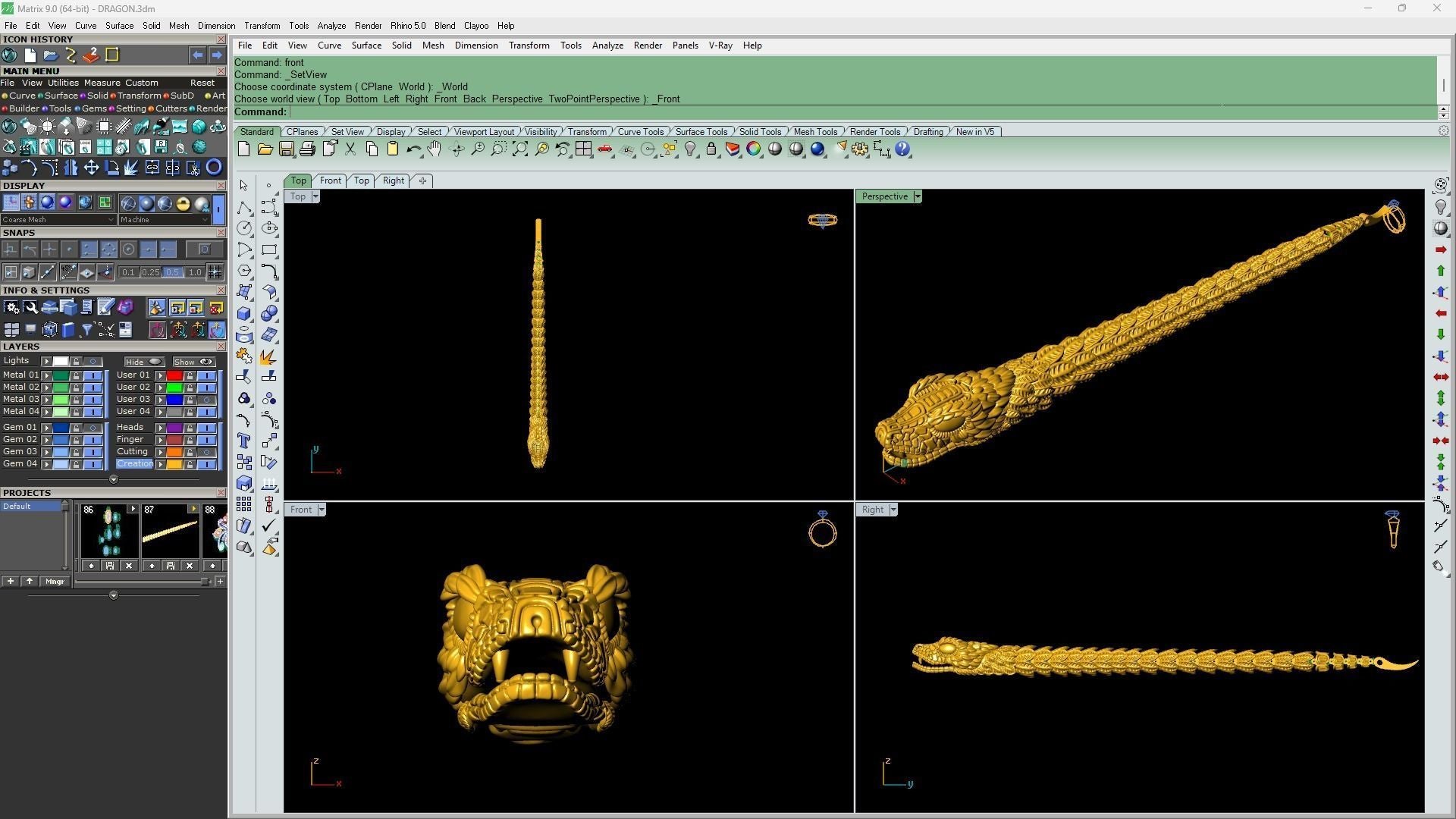1456x819 pixels.
Task: Toggle visibility of Metal 01 layer
Action: click(x=93, y=375)
